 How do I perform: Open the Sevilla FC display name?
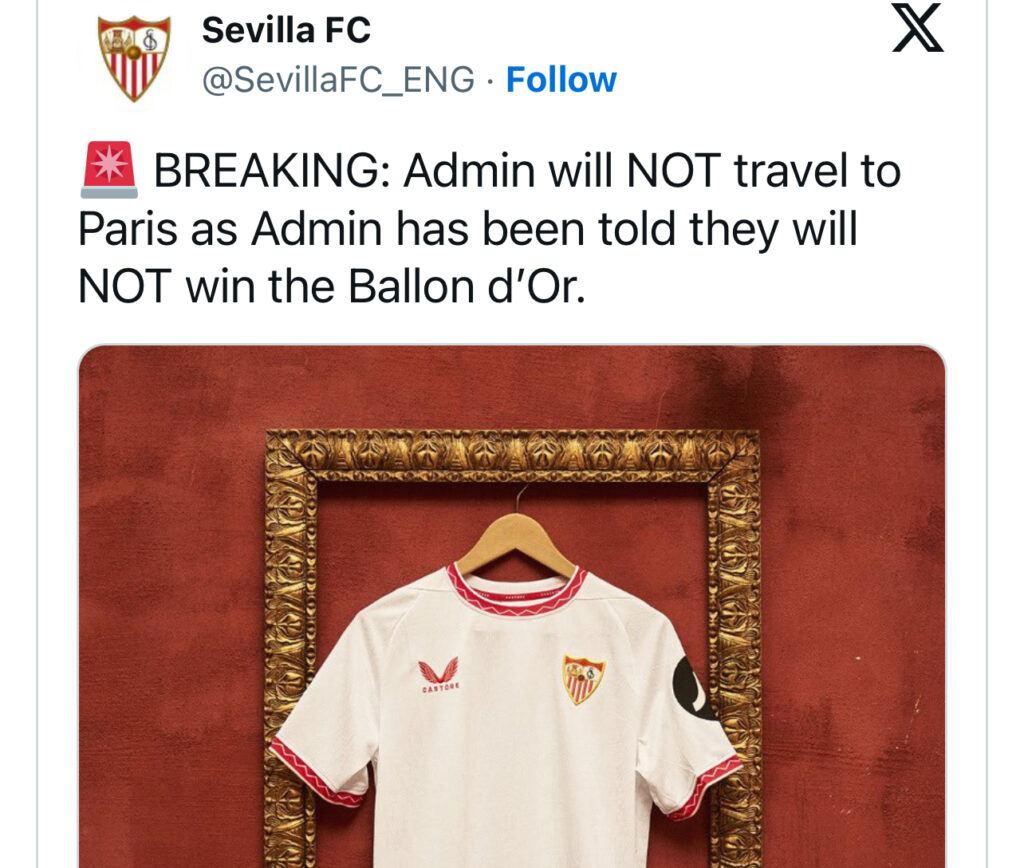[x=286, y=30]
